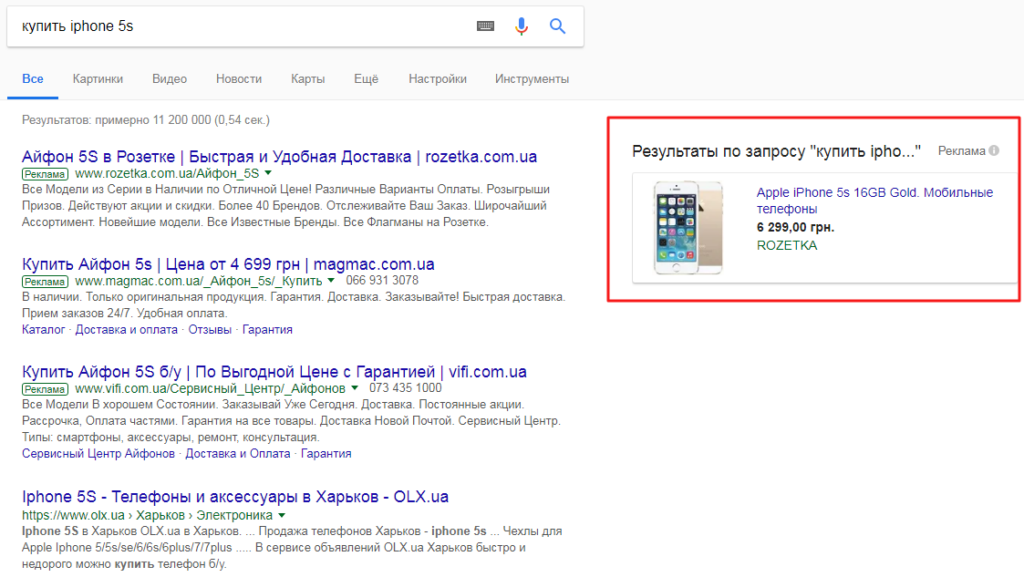Click the blue magnifier search button

pyautogui.click(x=557, y=26)
